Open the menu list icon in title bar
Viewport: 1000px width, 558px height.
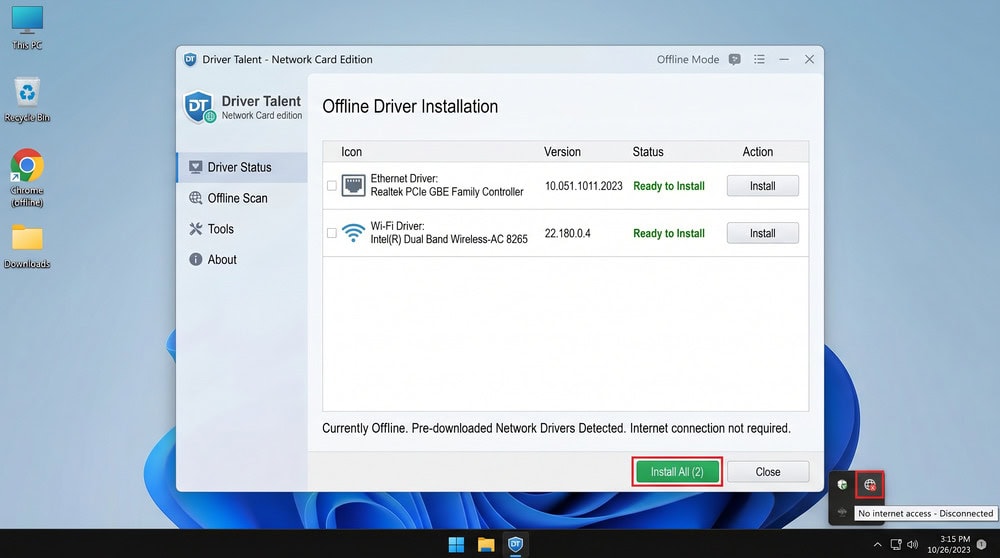pos(759,59)
